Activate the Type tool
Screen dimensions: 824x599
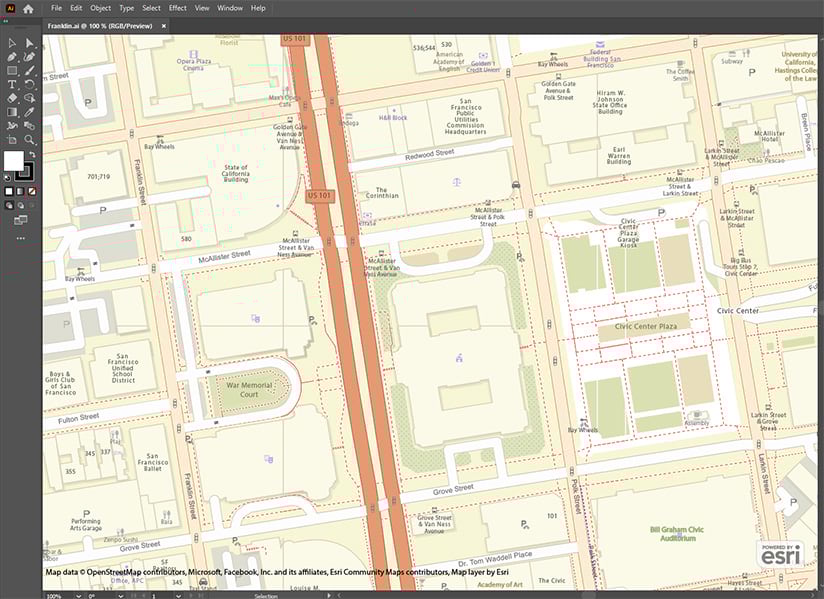pyautogui.click(x=11, y=84)
